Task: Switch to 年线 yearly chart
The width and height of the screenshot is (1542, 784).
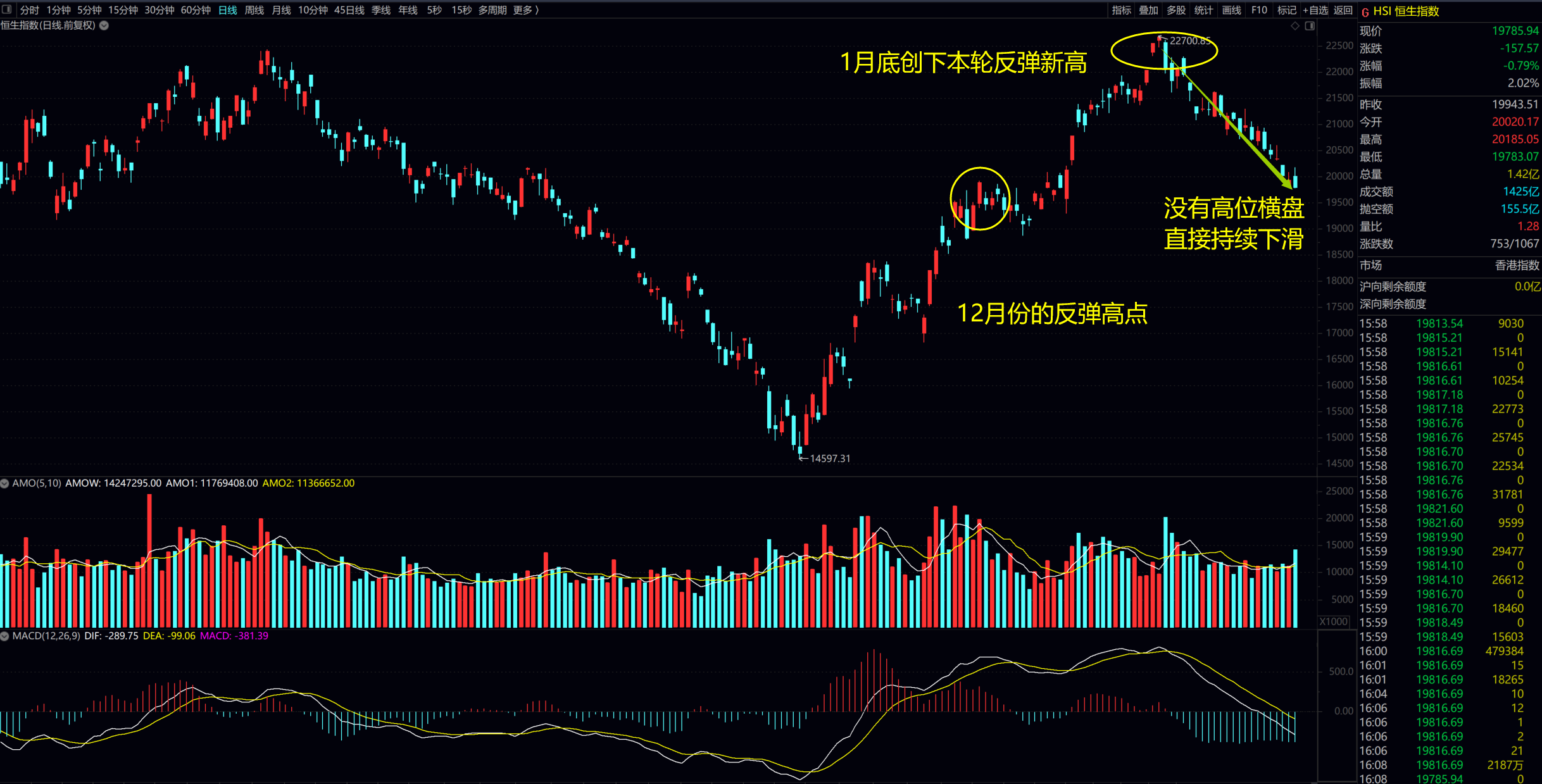Action: 408,10
